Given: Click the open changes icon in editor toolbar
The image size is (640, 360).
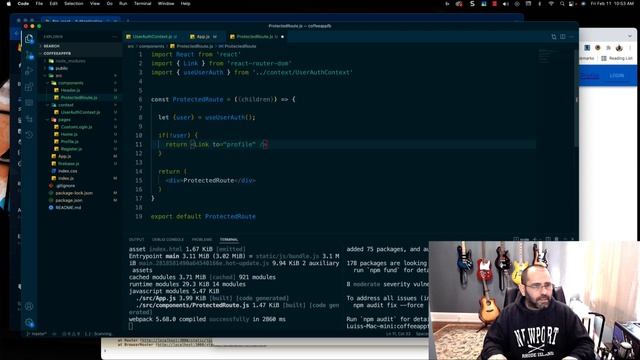Looking at the screenshot, I should click(x=554, y=37).
